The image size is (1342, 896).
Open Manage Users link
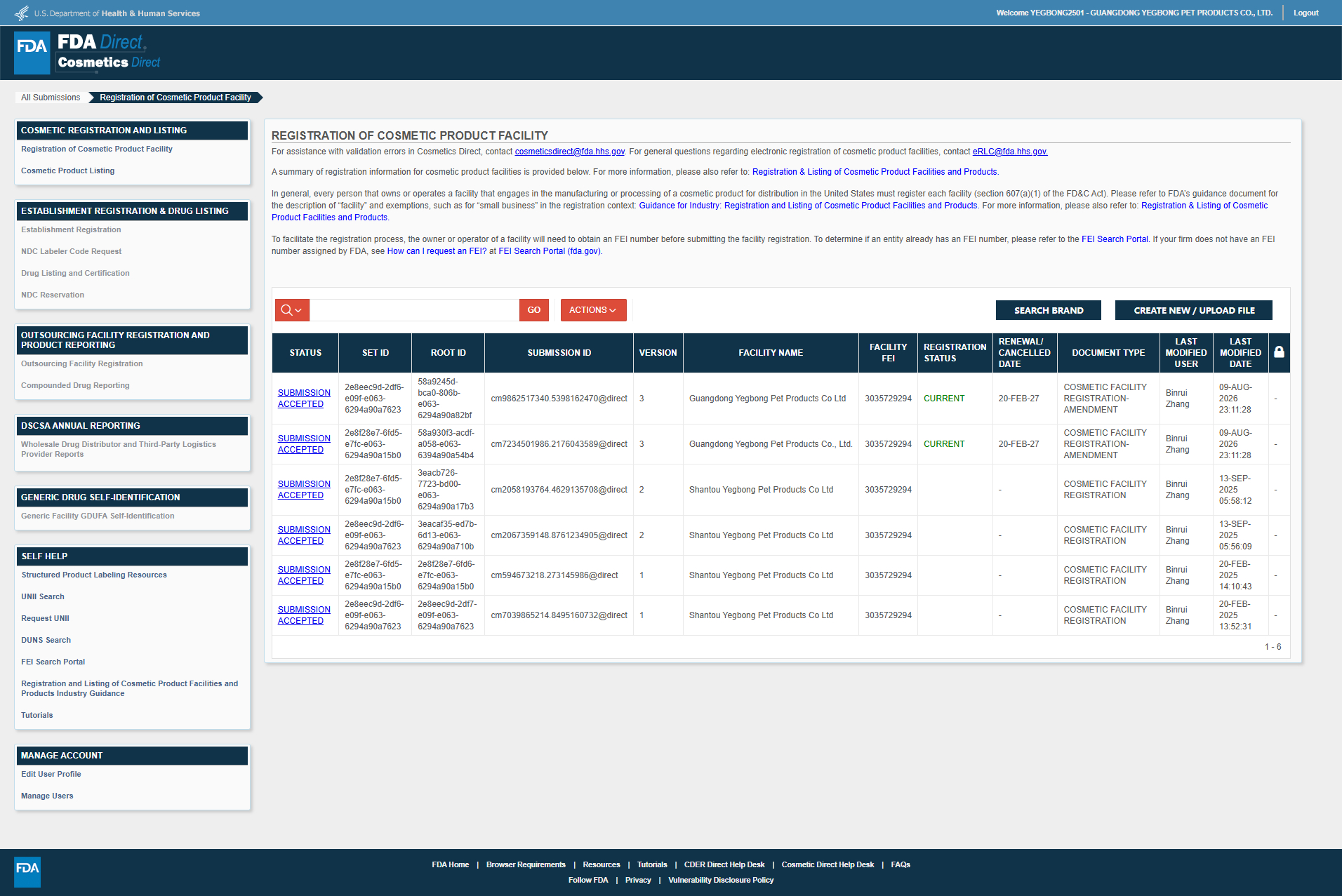[x=47, y=796]
